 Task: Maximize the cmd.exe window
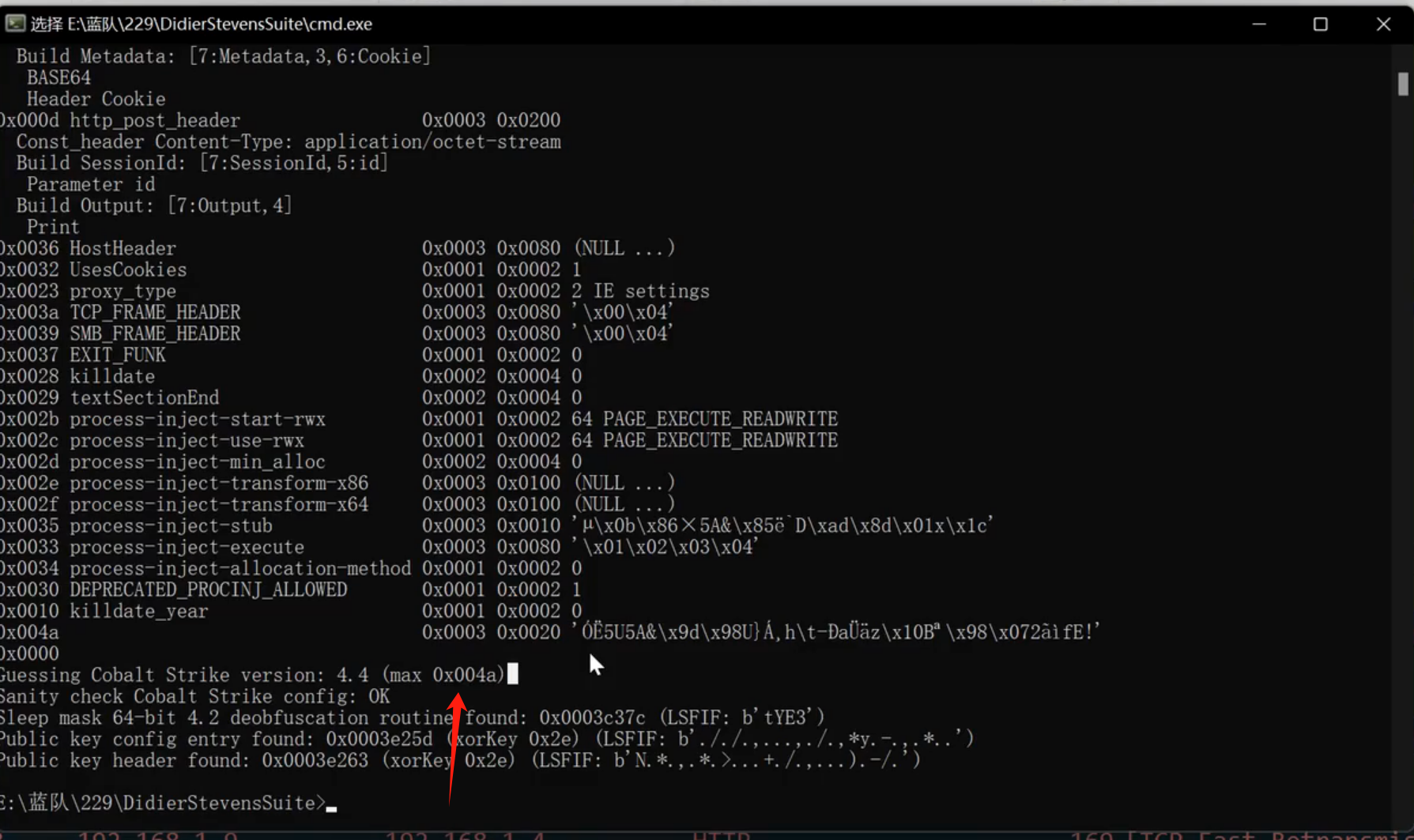tap(1320, 24)
